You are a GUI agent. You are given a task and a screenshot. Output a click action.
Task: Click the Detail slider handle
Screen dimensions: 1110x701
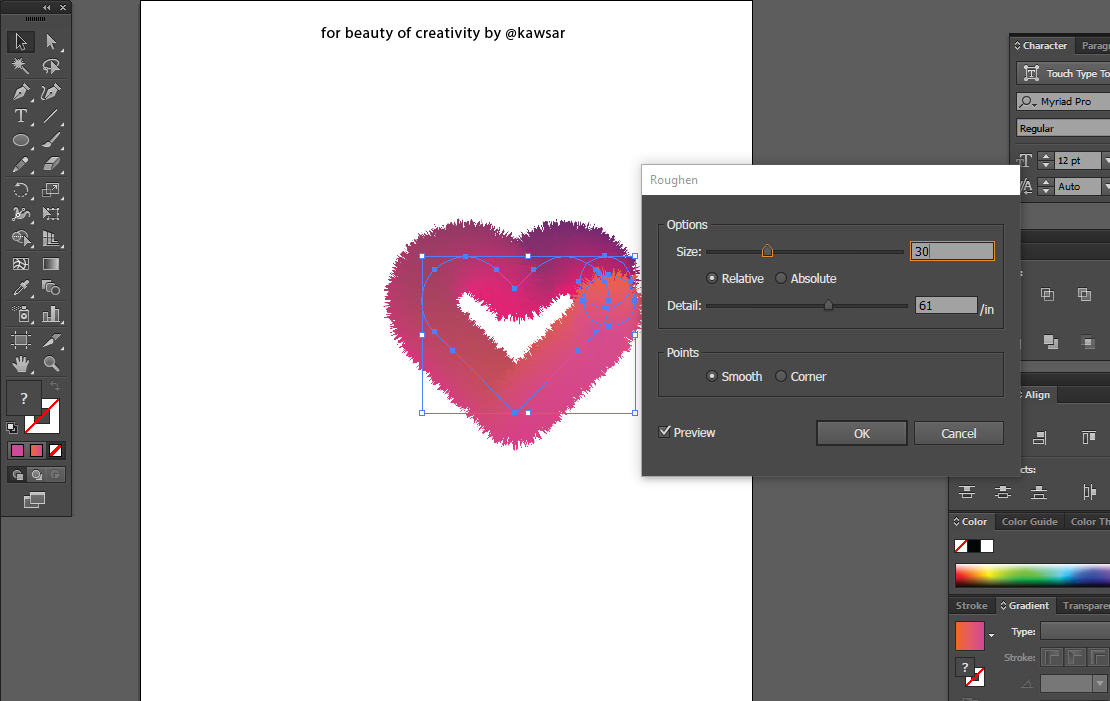[828, 305]
